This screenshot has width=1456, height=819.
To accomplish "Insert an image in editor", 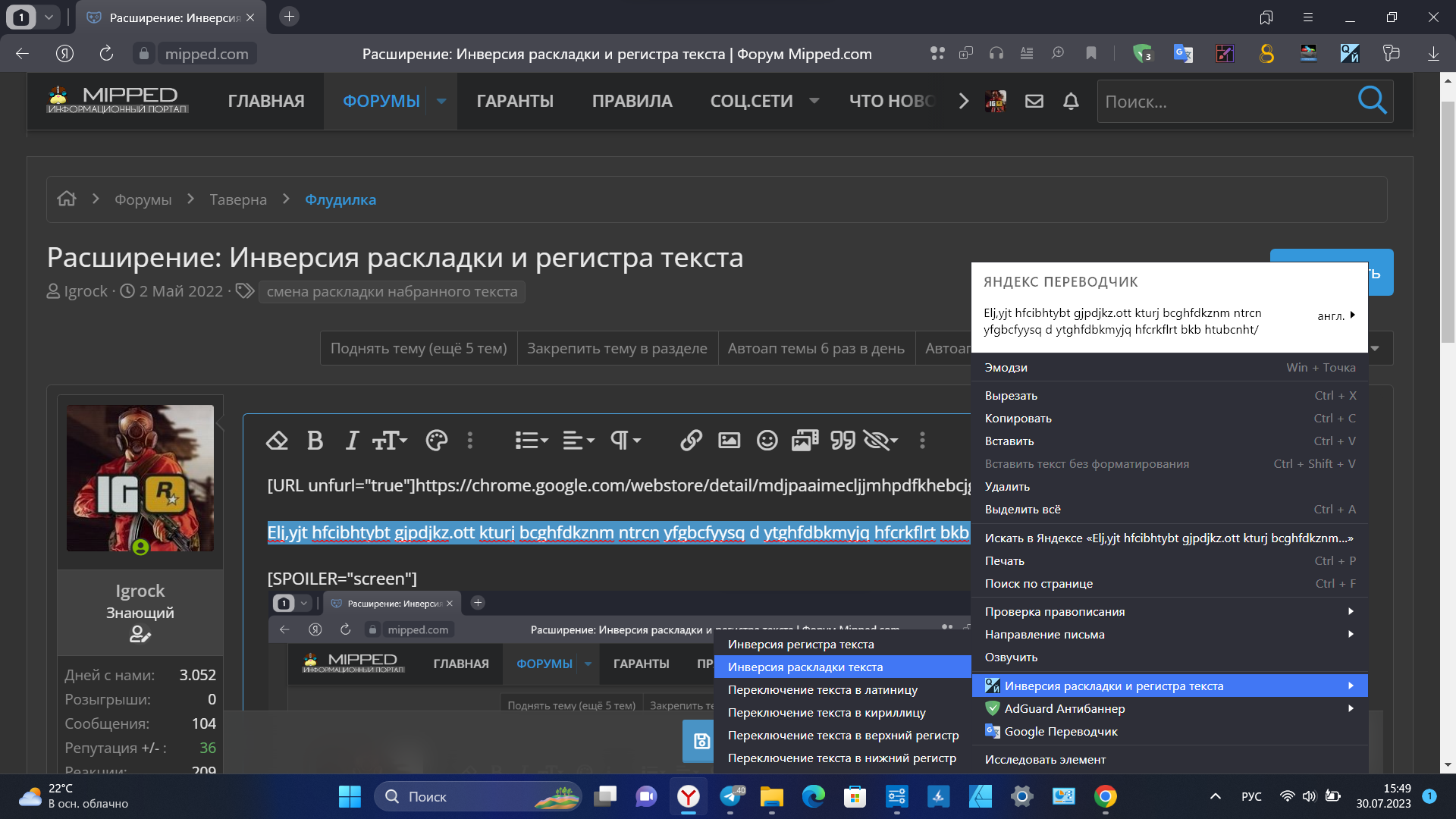I will click(x=729, y=441).
